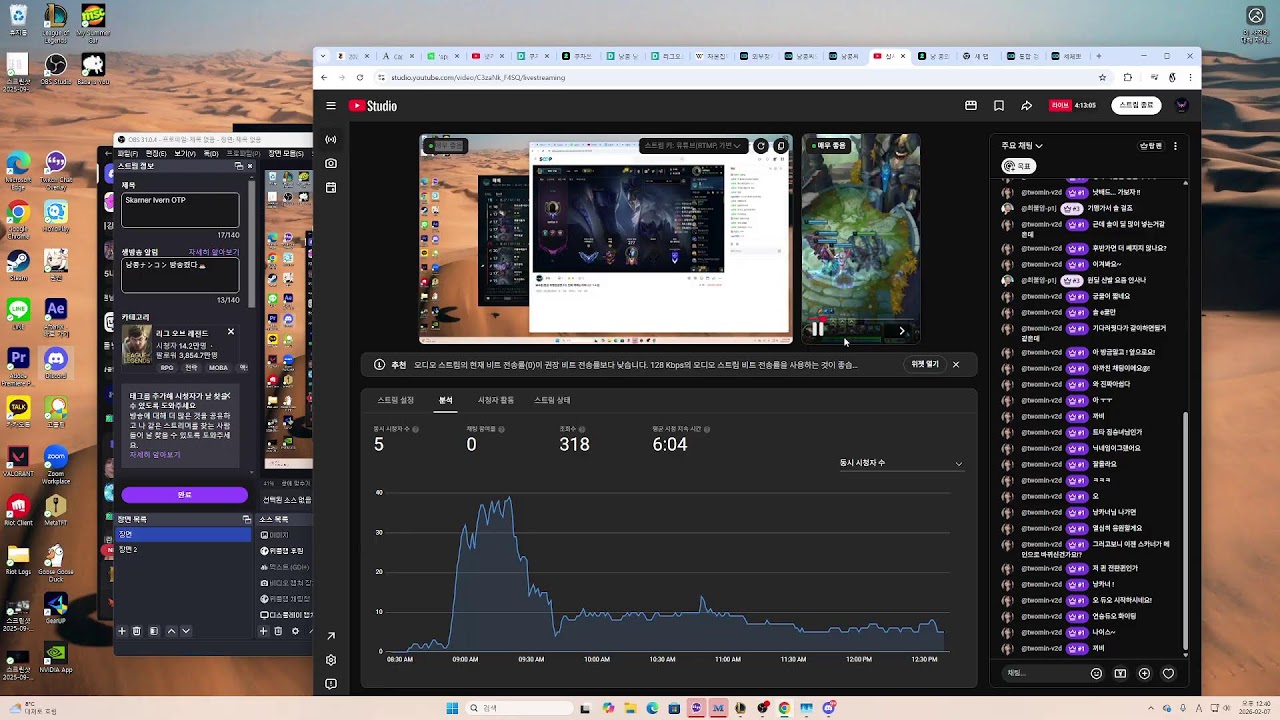
Task: Click the pop-out arrow icon in sidebar
Action: 331,636
